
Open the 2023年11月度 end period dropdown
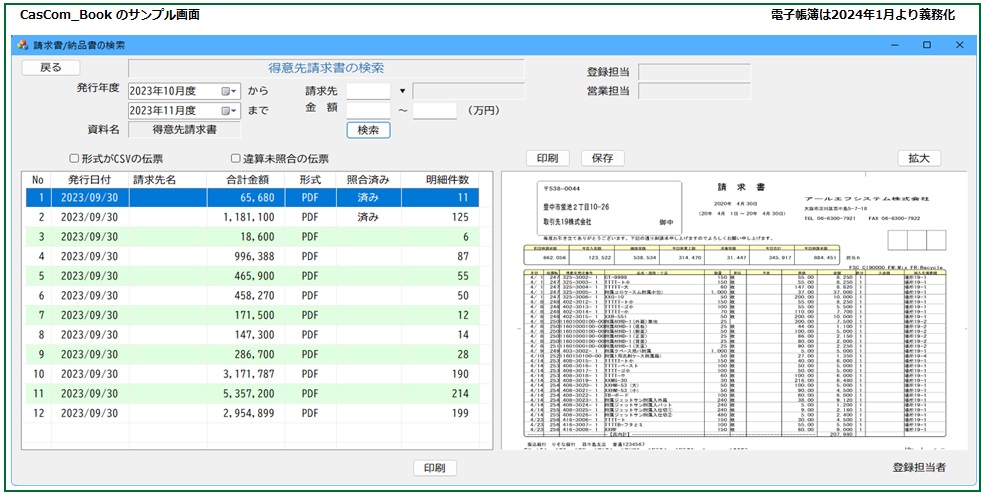point(230,111)
